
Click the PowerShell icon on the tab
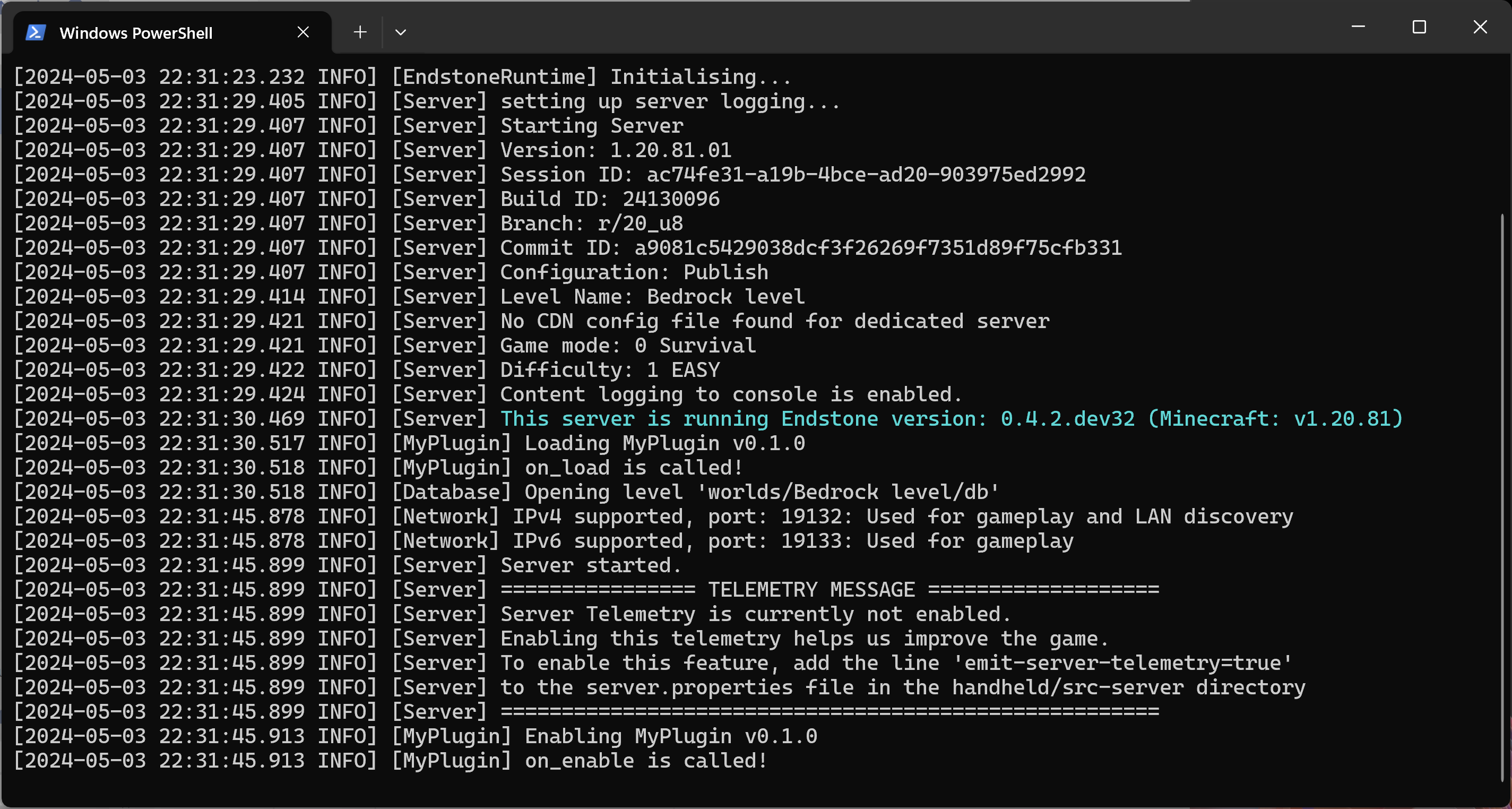(35, 32)
